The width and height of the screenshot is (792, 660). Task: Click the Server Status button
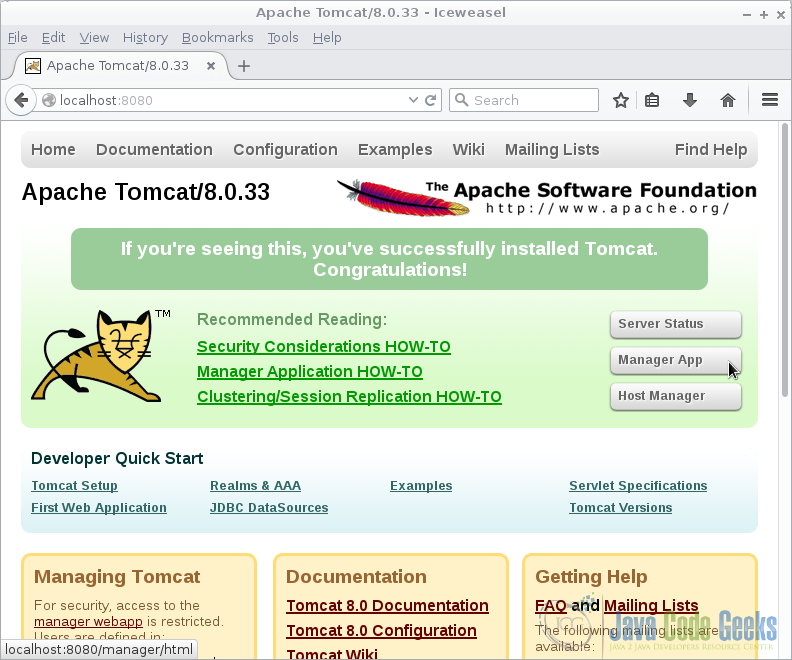[x=675, y=324]
